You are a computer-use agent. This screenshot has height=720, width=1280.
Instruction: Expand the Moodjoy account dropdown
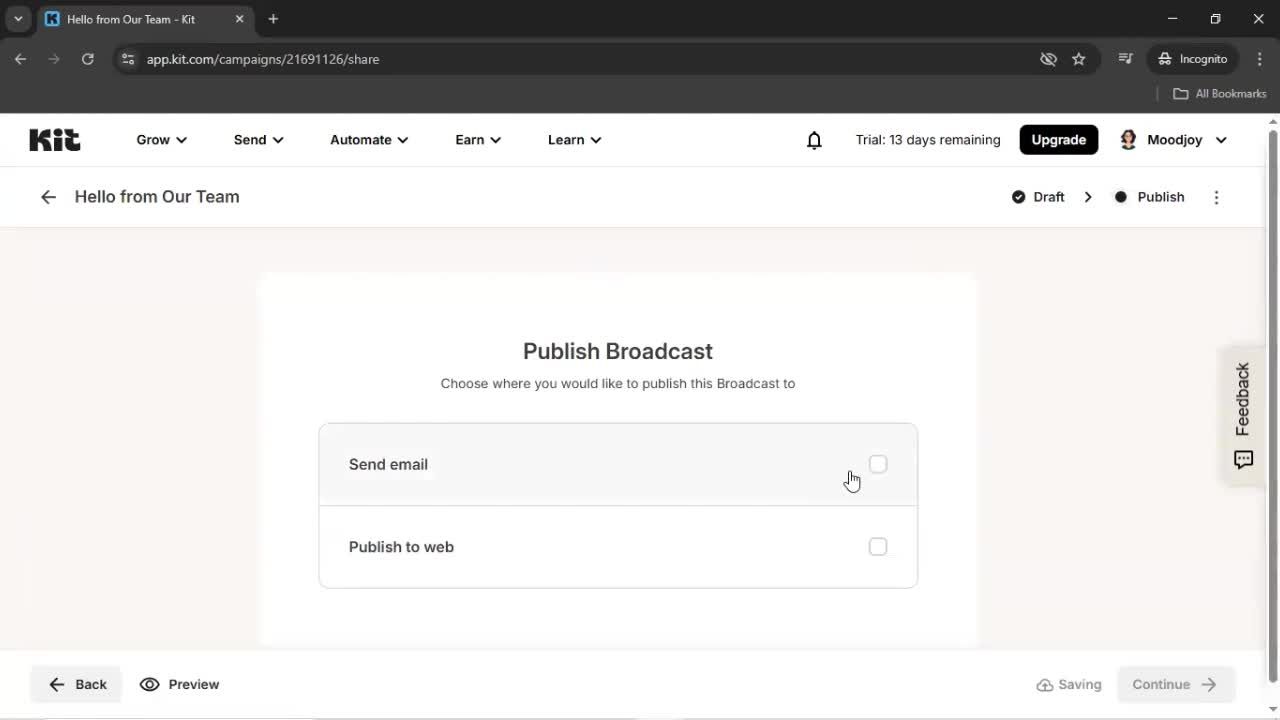[x=1172, y=140]
